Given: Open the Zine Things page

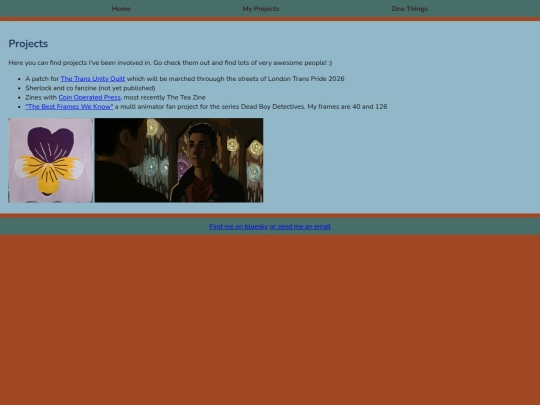Looking at the screenshot, I should click(409, 9).
